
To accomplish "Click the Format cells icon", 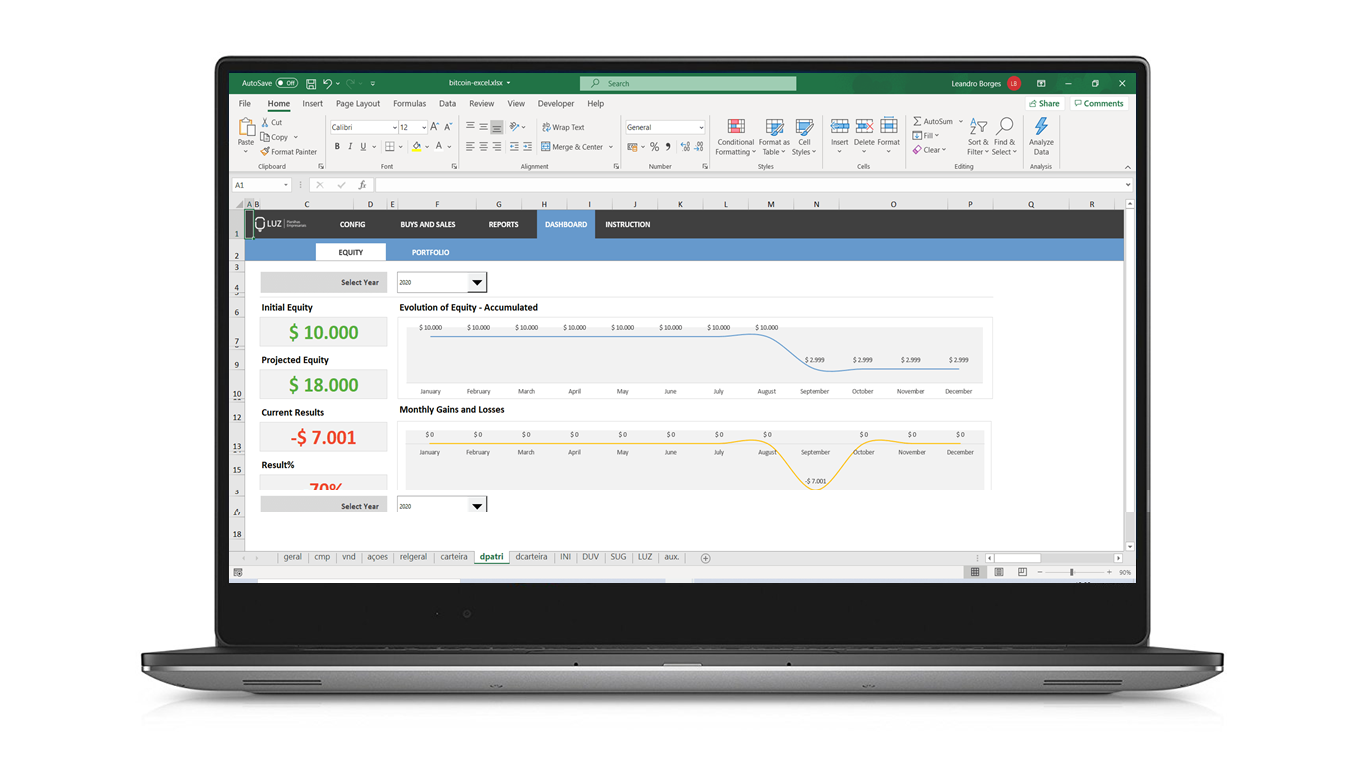I will [889, 126].
